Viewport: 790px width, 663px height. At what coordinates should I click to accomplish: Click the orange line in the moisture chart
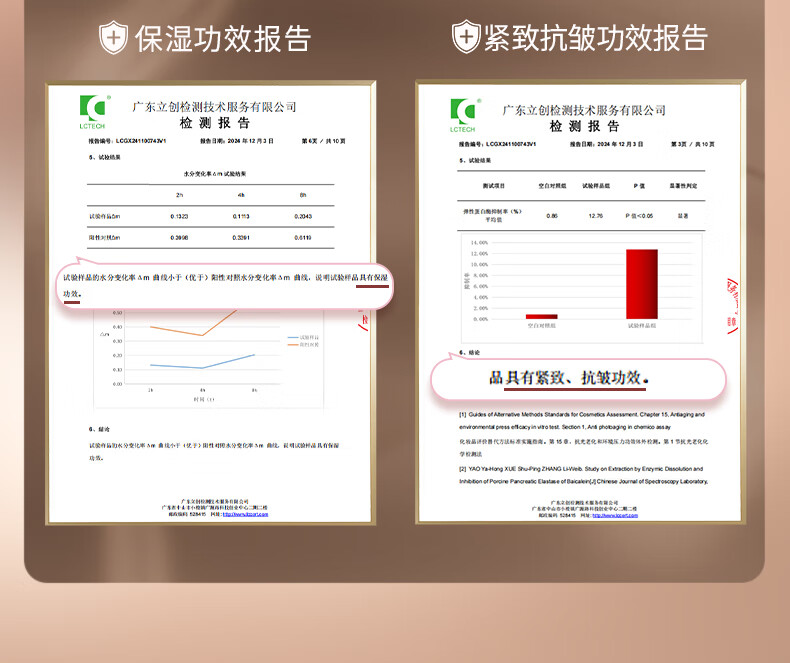click(x=177, y=331)
